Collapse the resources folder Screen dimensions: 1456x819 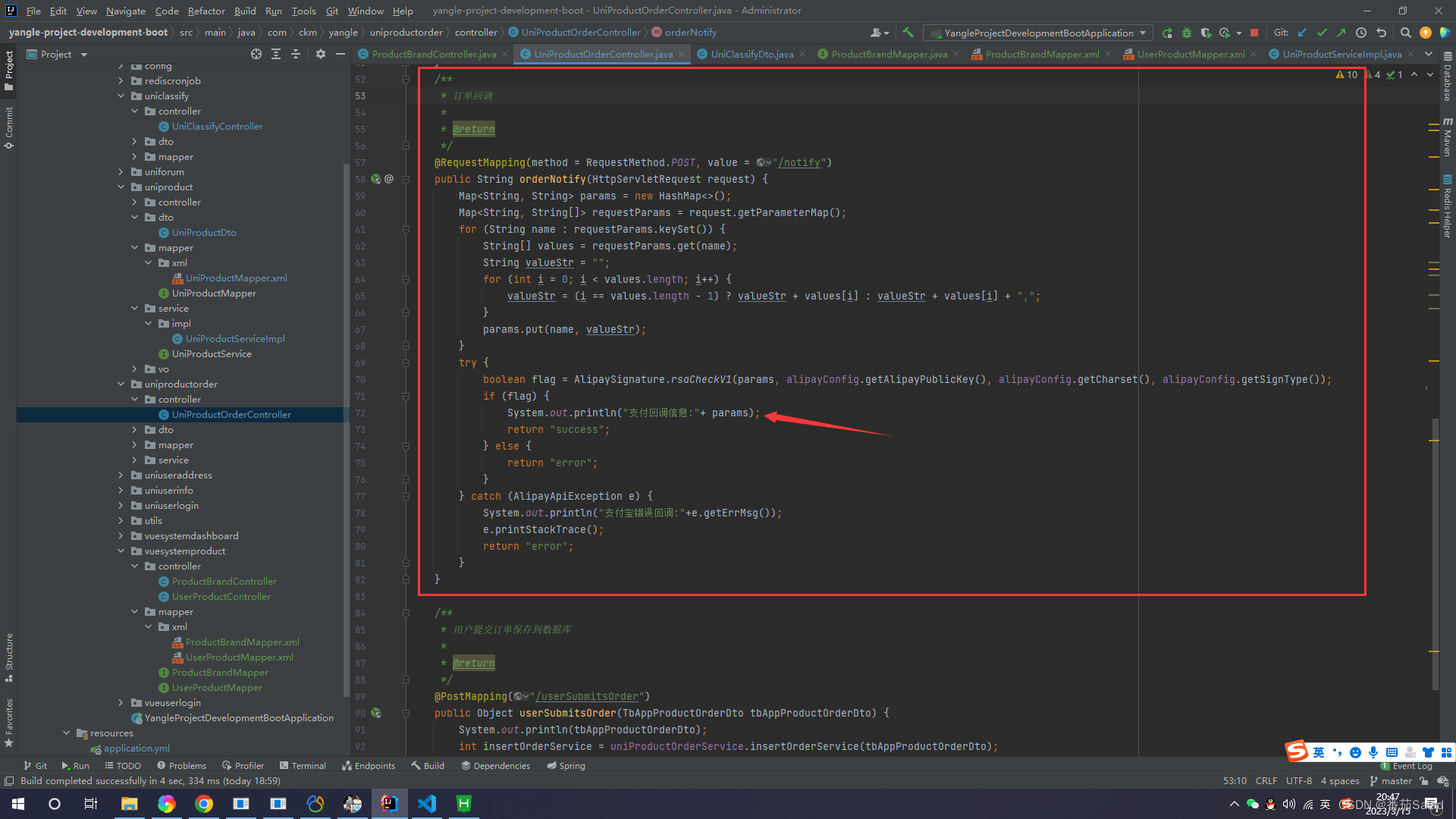[66, 733]
